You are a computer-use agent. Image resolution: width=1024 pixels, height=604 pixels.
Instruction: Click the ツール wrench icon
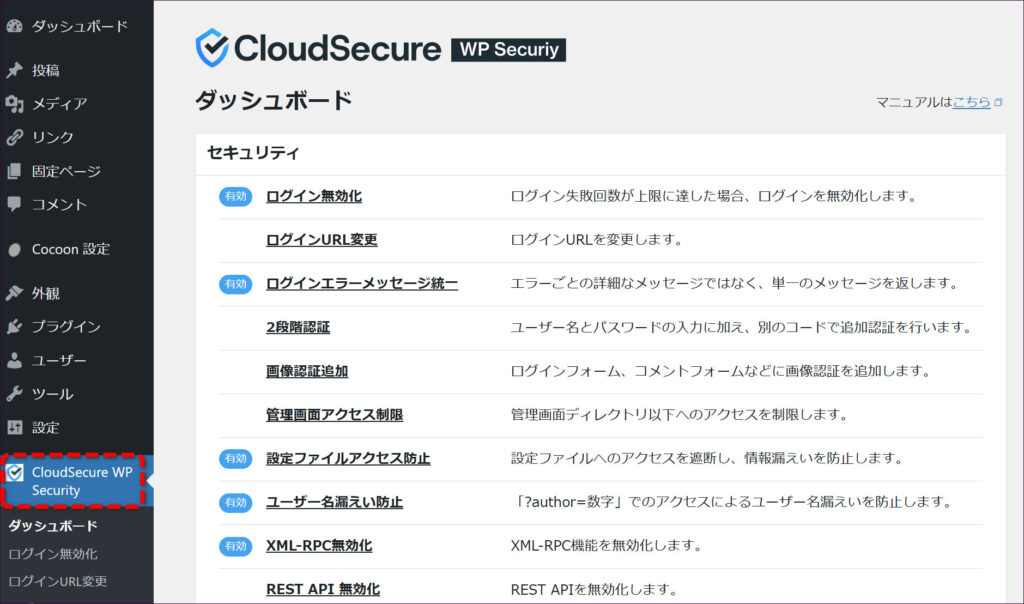[x=14, y=394]
